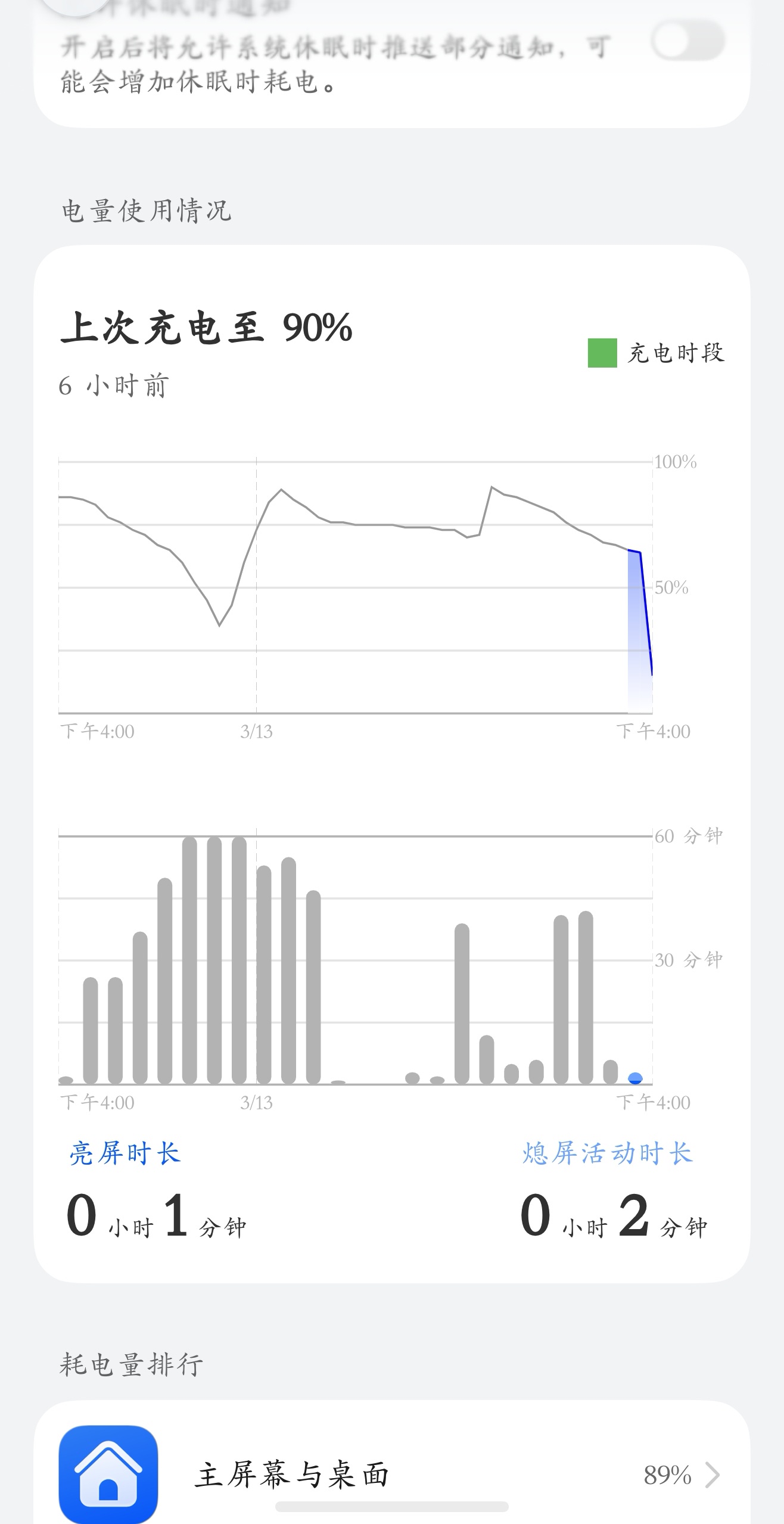Tap the green 充电时段 legend square
Viewport: 784px width, 1524px height.
click(x=602, y=353)
